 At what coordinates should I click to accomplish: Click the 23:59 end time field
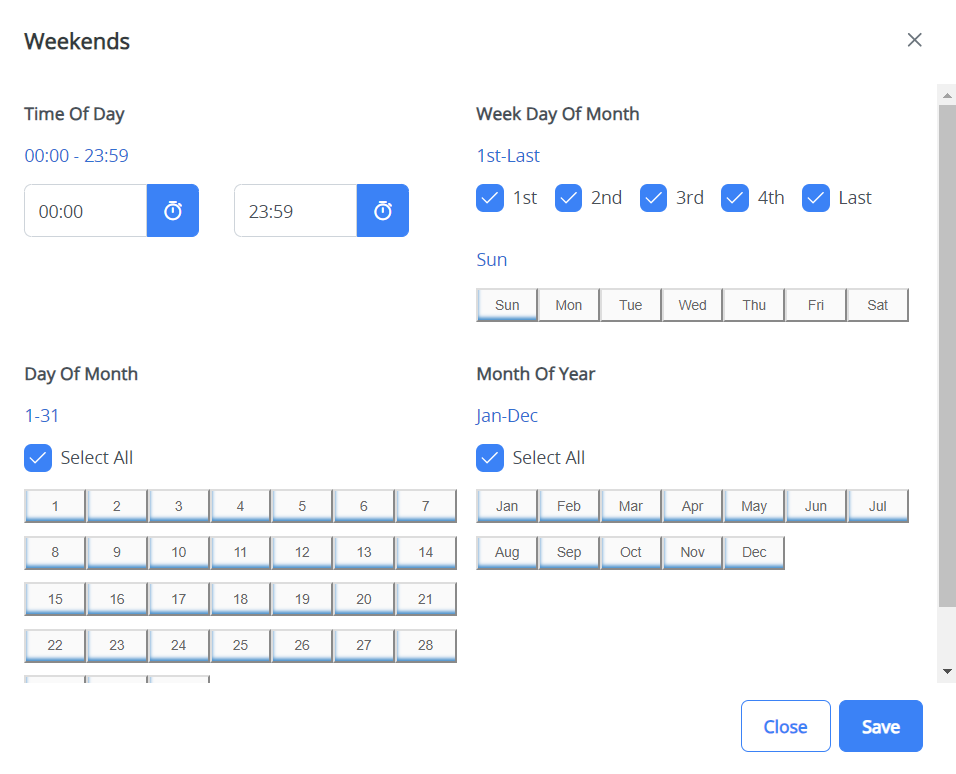coord(295,211)
